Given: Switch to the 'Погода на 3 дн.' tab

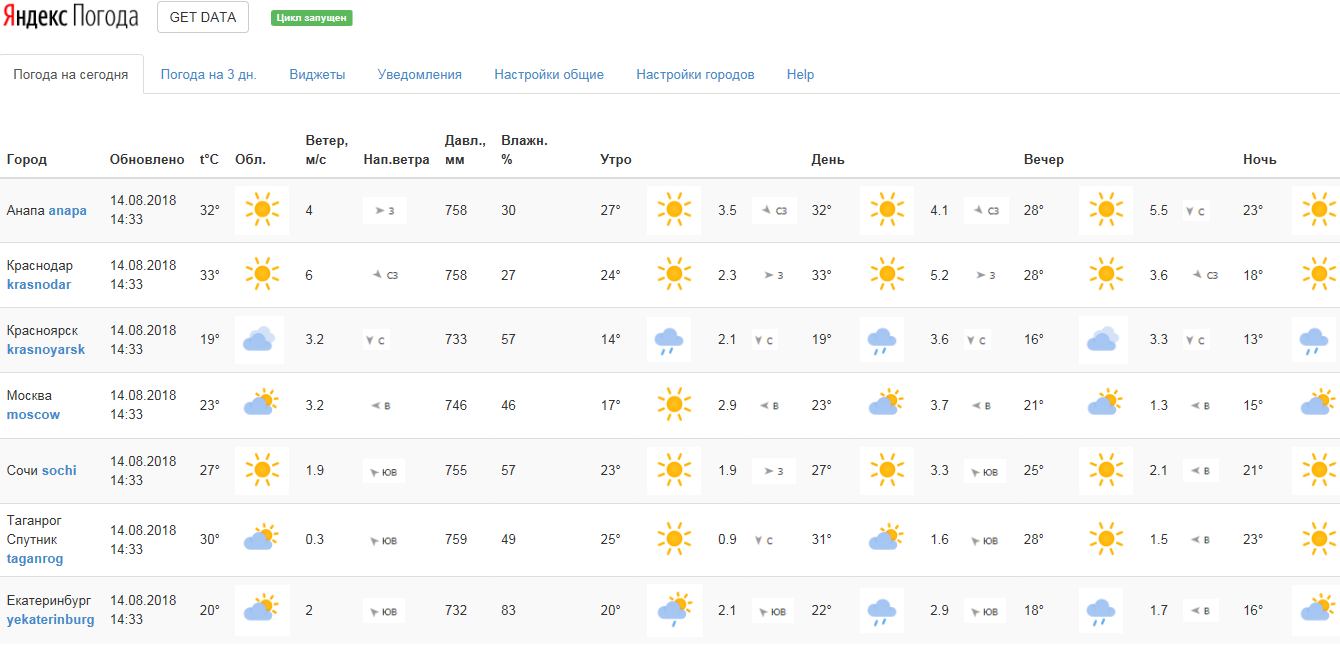Looking at the screenshot, I should point(208,74).
